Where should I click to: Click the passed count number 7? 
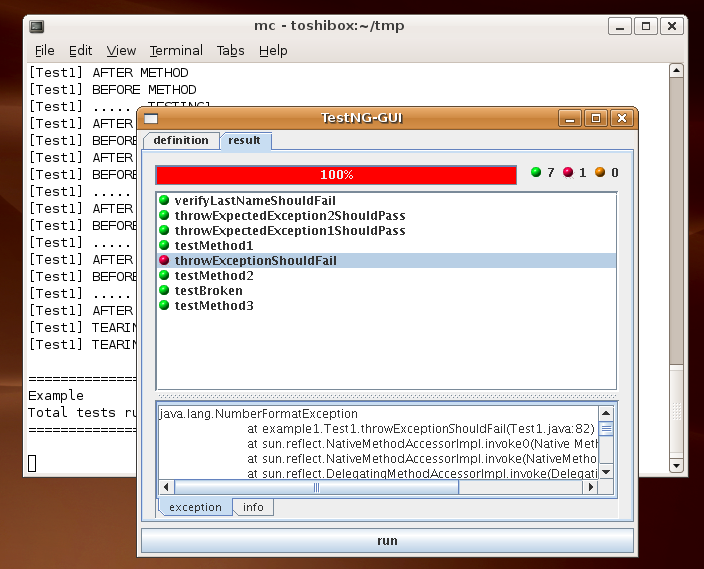point(551,172)
